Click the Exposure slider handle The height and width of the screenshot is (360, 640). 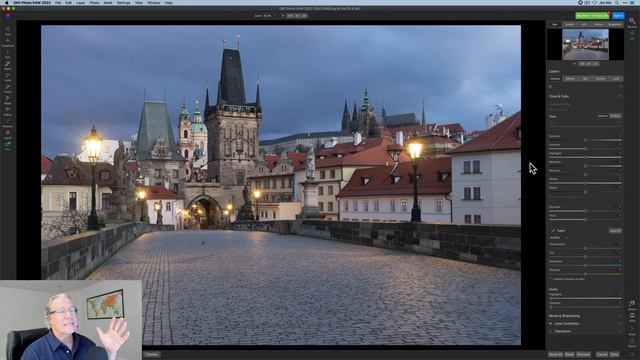click(585, 140)
